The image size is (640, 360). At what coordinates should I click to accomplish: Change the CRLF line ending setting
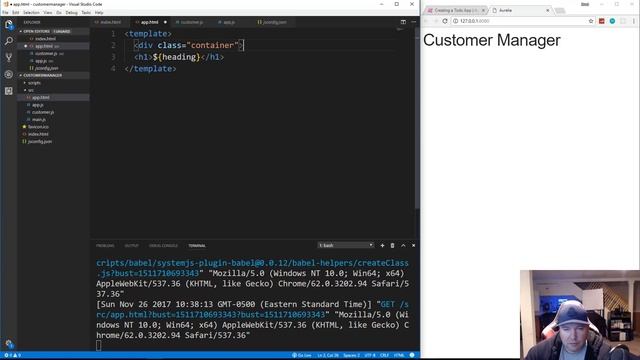click(384, 356)
